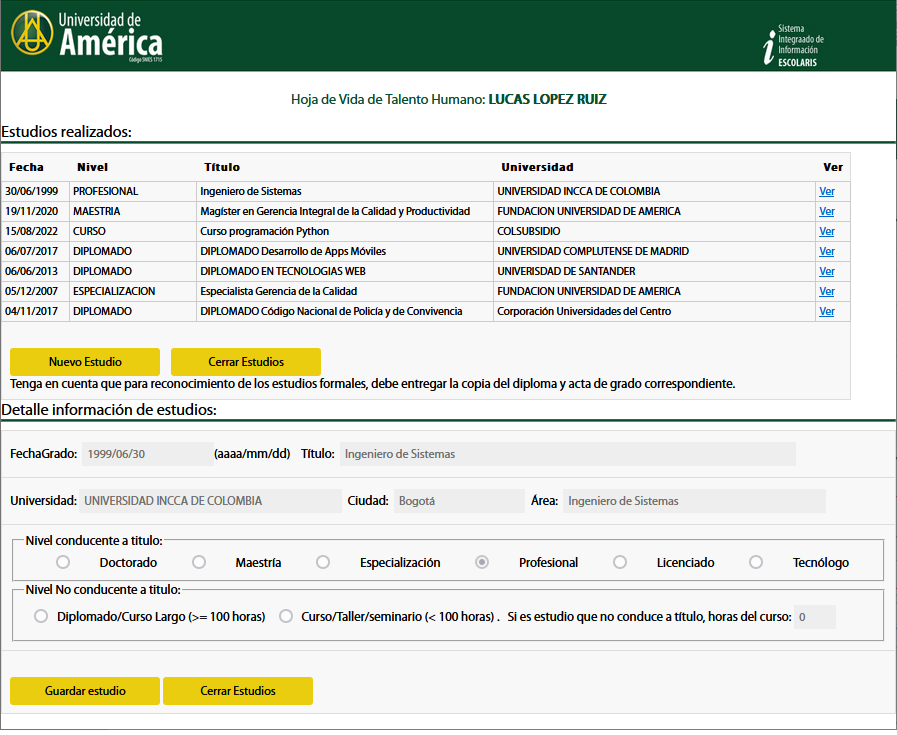Click the Nivel column header
The width and height of the screenshot is (897, 735).
pos(93,167)
